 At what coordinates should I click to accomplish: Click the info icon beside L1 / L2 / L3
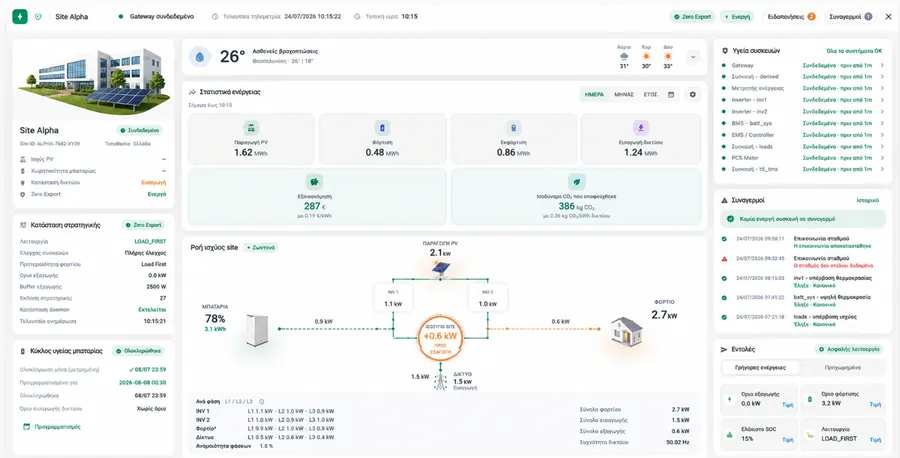coord(261,401)
